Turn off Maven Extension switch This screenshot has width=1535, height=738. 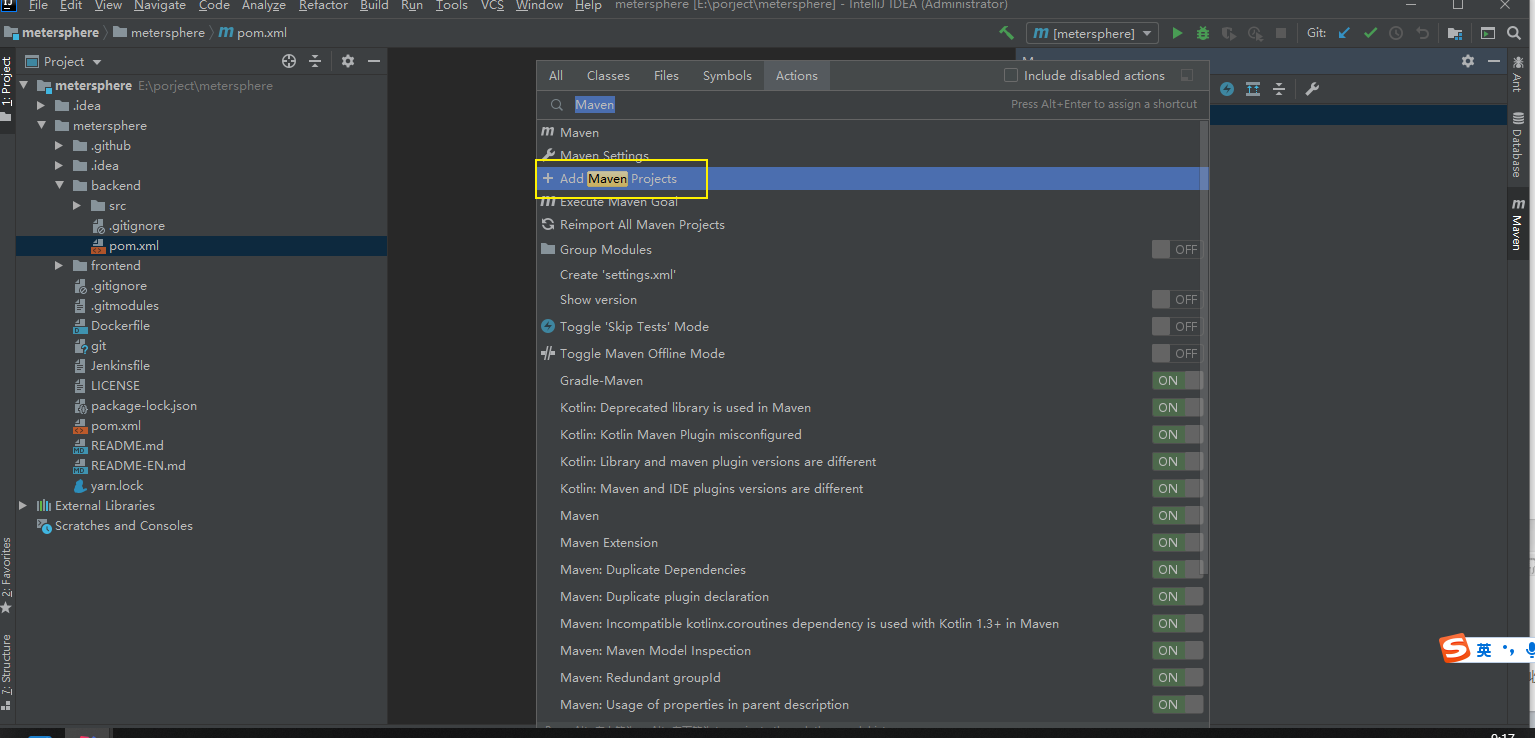pyautogui.click(x=1177, y=543)
